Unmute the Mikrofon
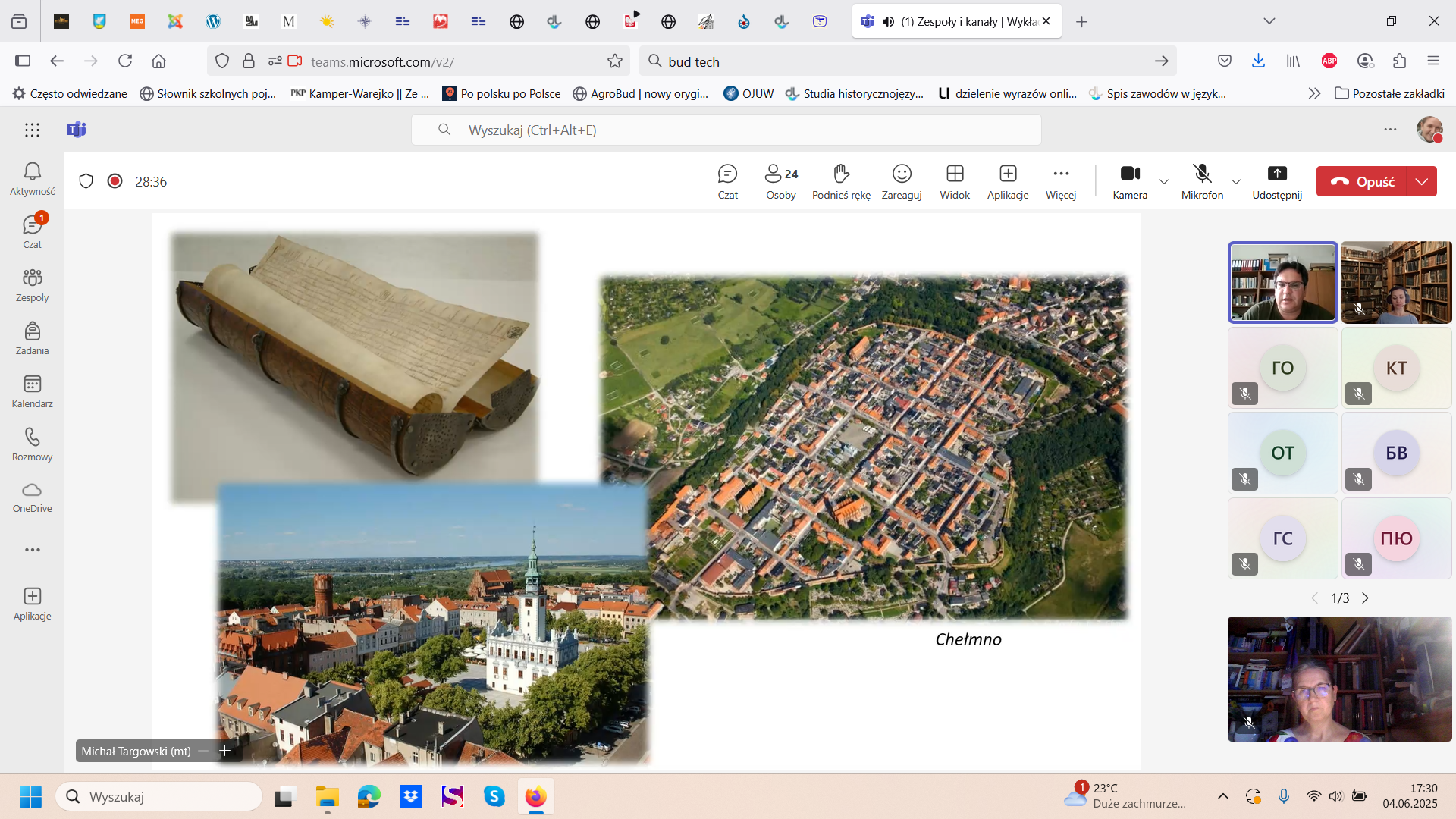Image resolution: width=1456 pixels, height=819 pixels. pyautogui.click(x=1202, y=181)
